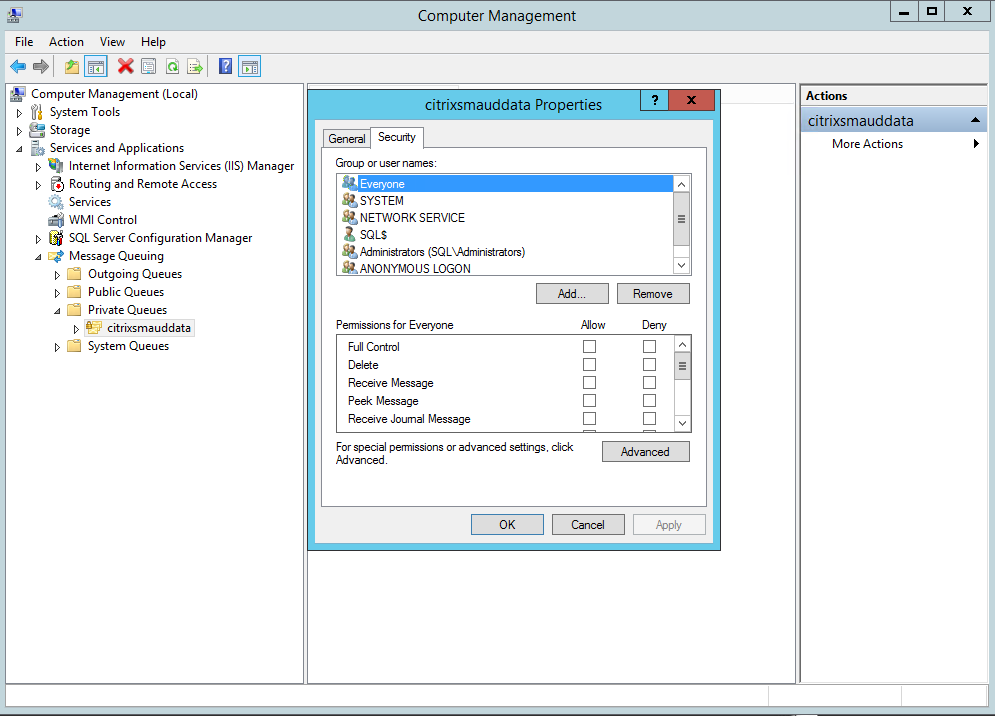This screenshot has height=716, width=995.
Task: Select SYSTEM in group or user names
Action: 382,201
